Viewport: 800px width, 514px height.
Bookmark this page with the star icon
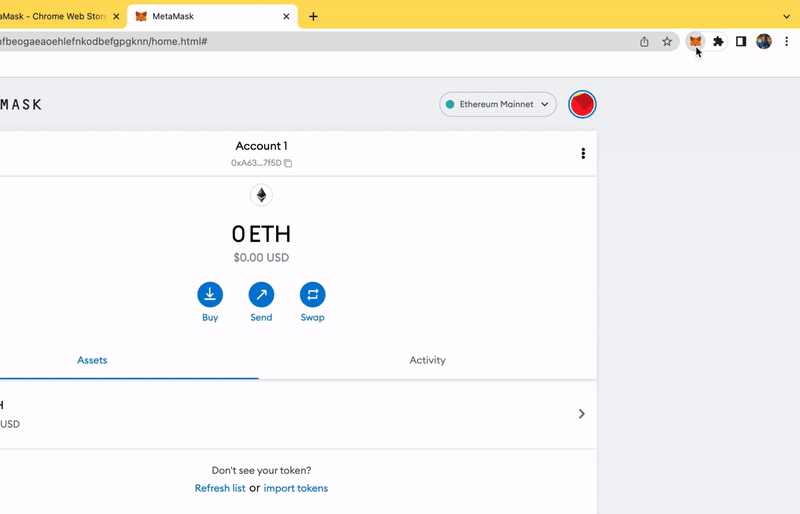[667, 42]
